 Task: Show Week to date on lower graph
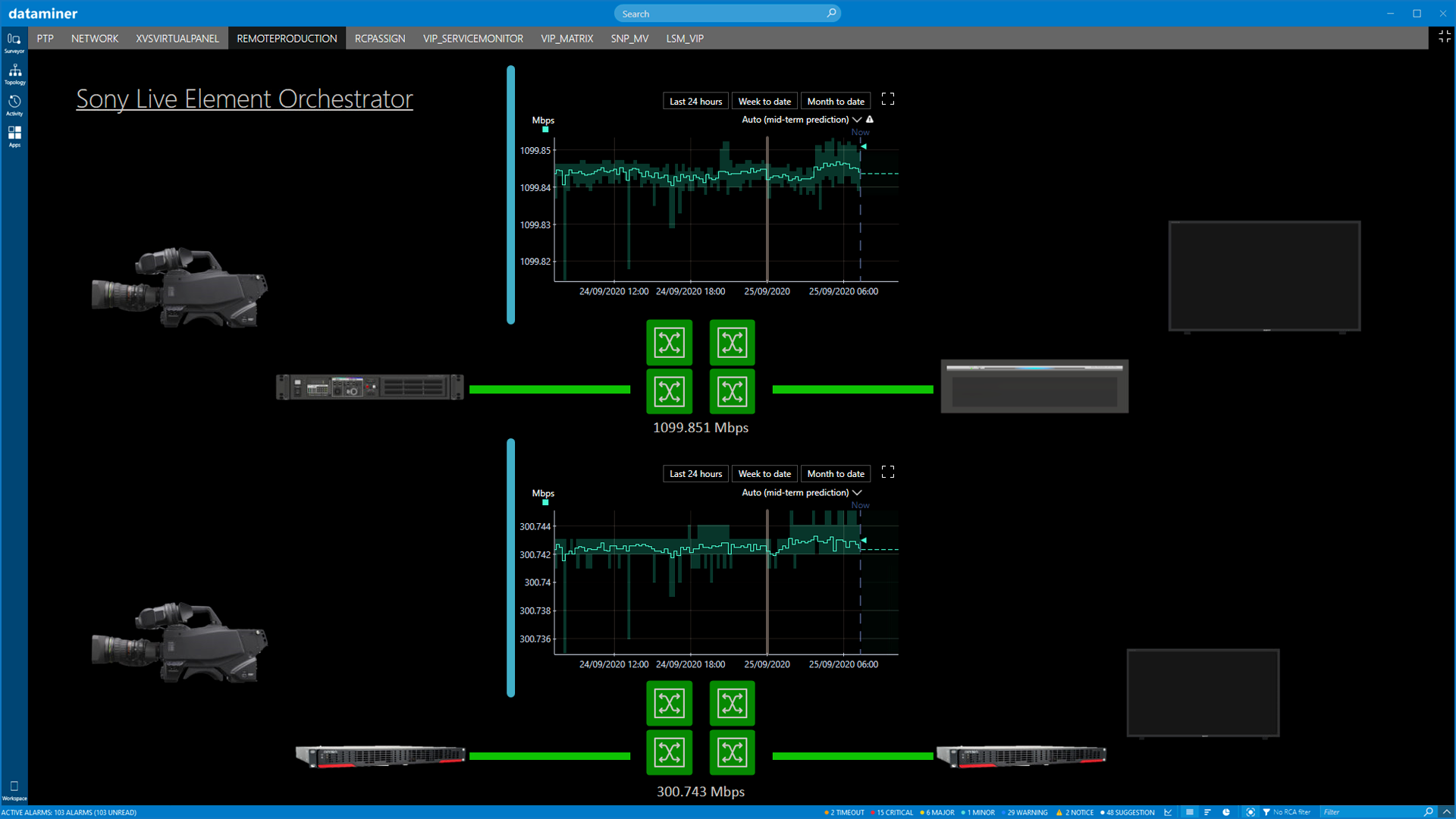(764, 474)
